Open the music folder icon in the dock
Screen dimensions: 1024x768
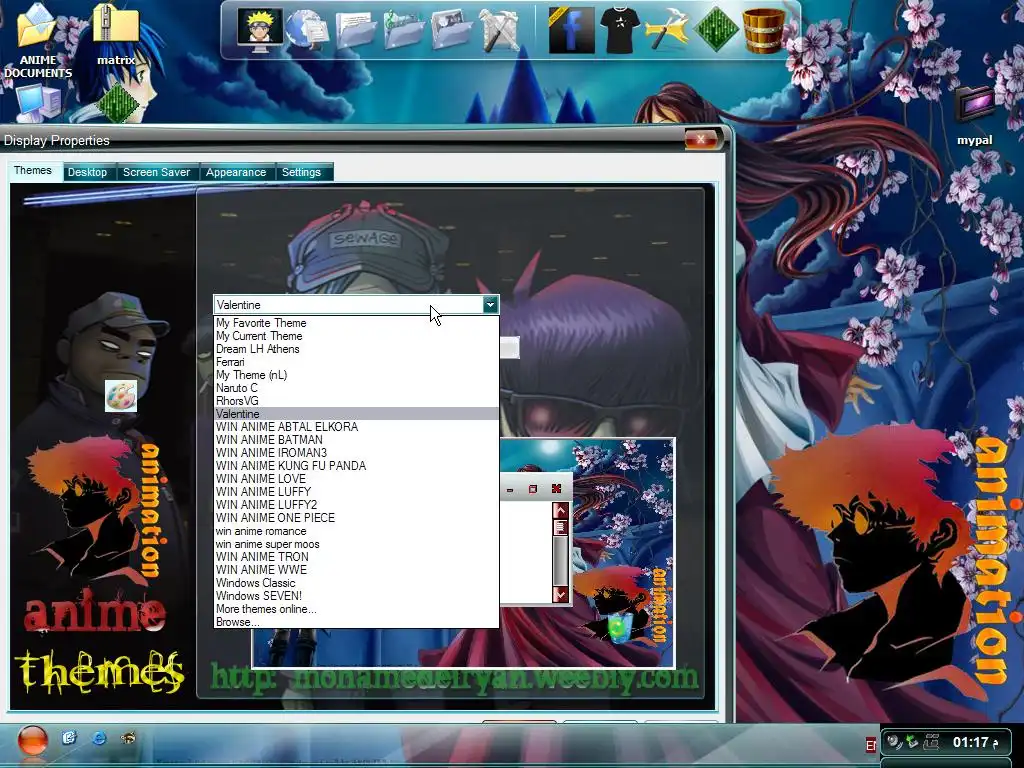404,30
